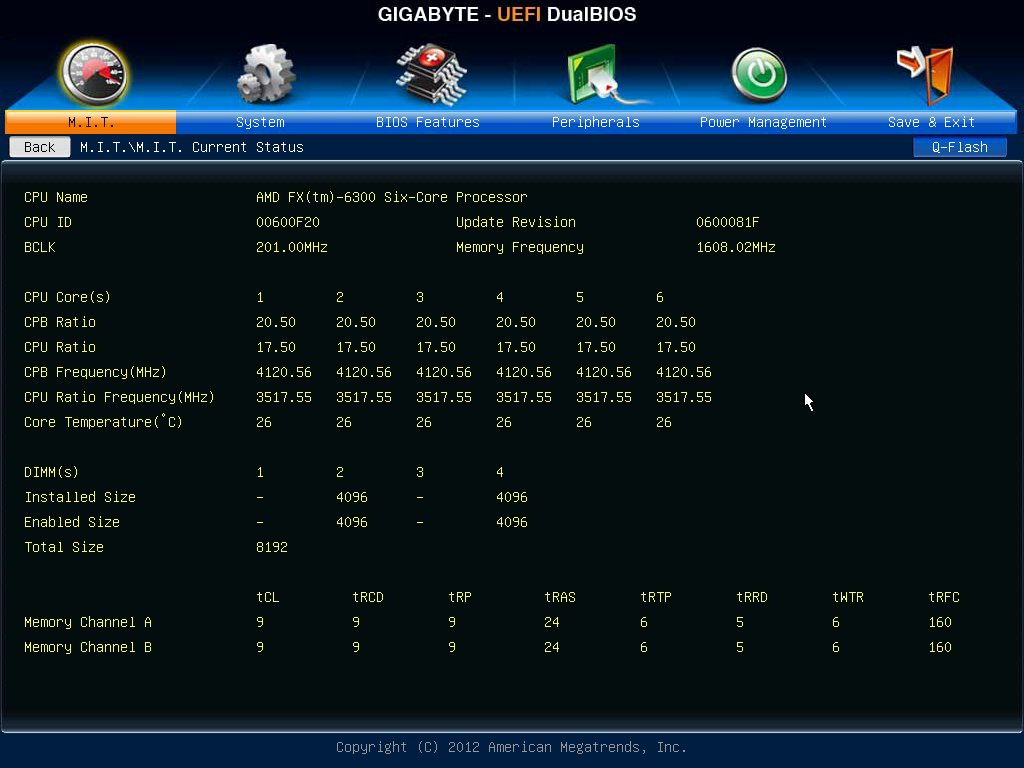Click the BIOS Features chip icon
The width and height of the screenshot is (1024, 768).
coord(431,74)
